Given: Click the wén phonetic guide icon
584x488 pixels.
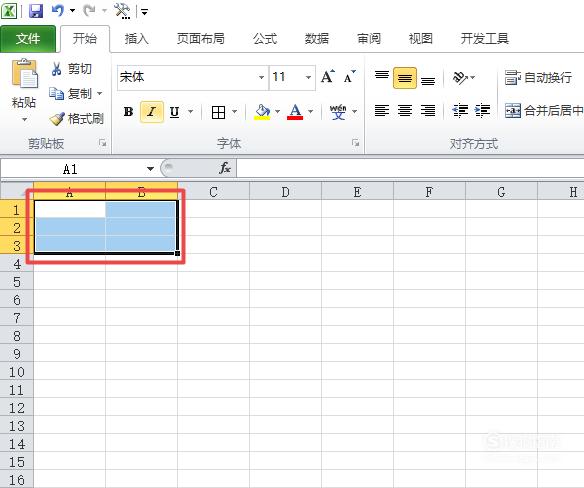Looking at the screenshot, I should tap(338, 111).
